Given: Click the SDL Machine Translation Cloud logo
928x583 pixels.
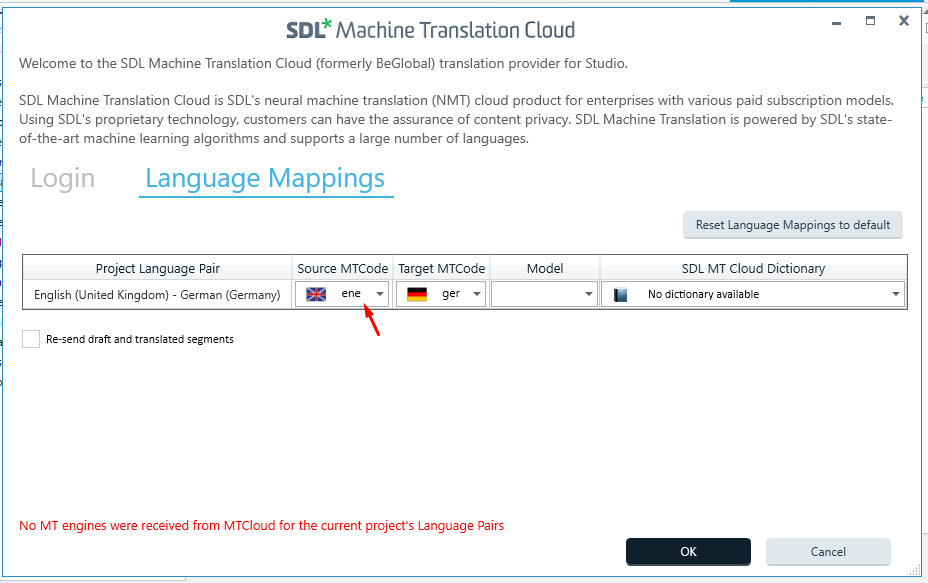Looking at the screenshot, I should click(x=430, y=30).
